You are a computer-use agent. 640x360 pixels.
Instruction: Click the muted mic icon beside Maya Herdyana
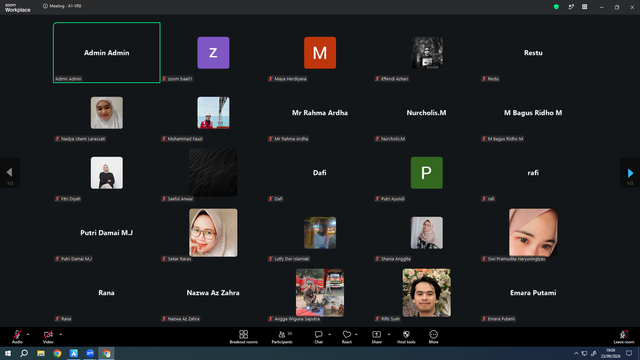tap(271, 79)
